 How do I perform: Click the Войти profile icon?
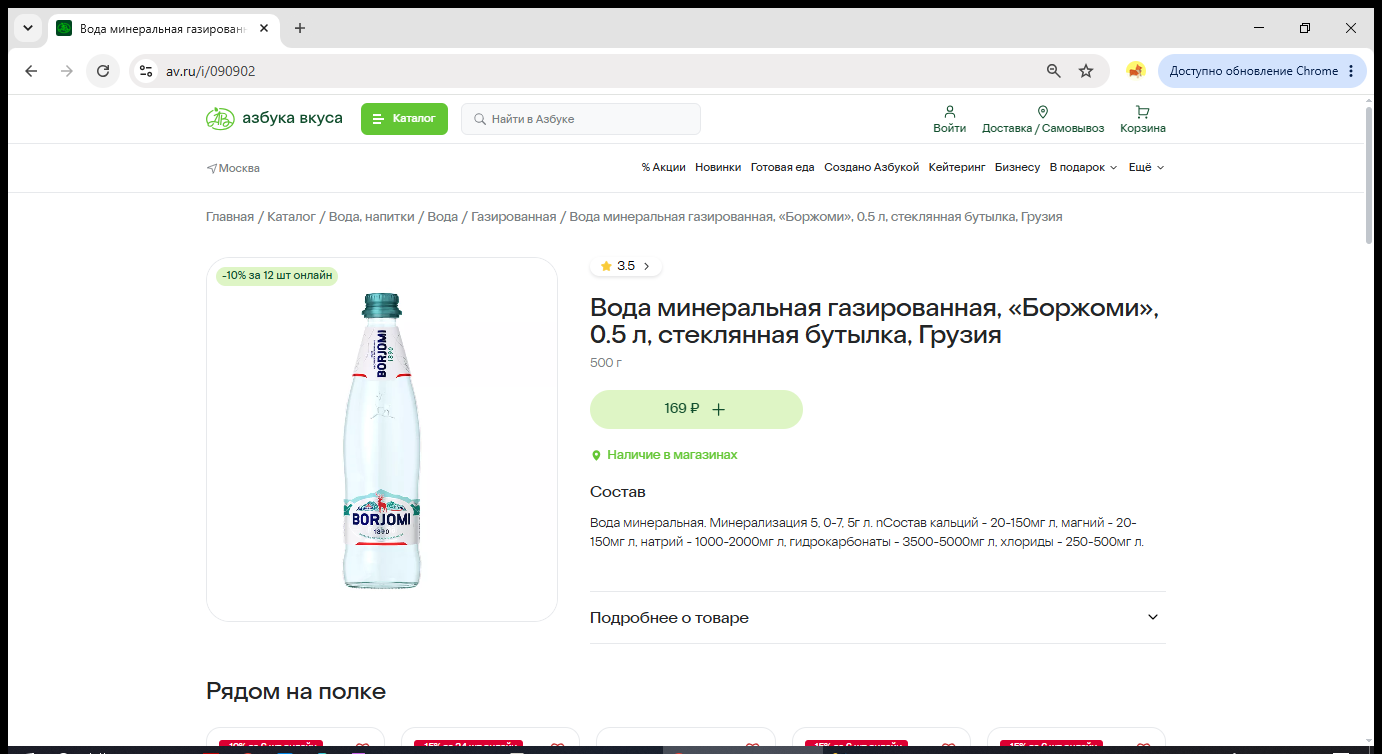(x=950, y=112)
